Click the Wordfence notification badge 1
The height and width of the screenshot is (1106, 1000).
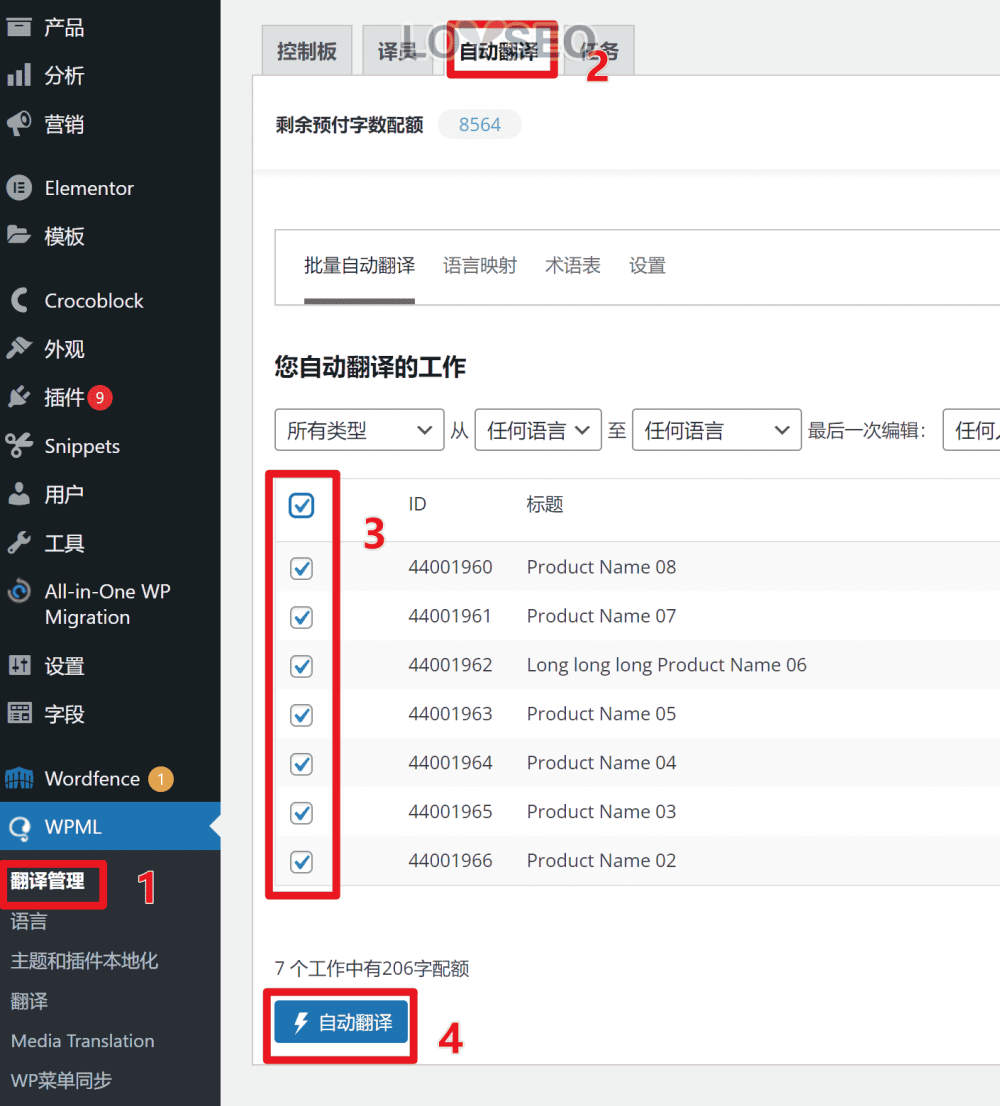(x=161, y=779)
